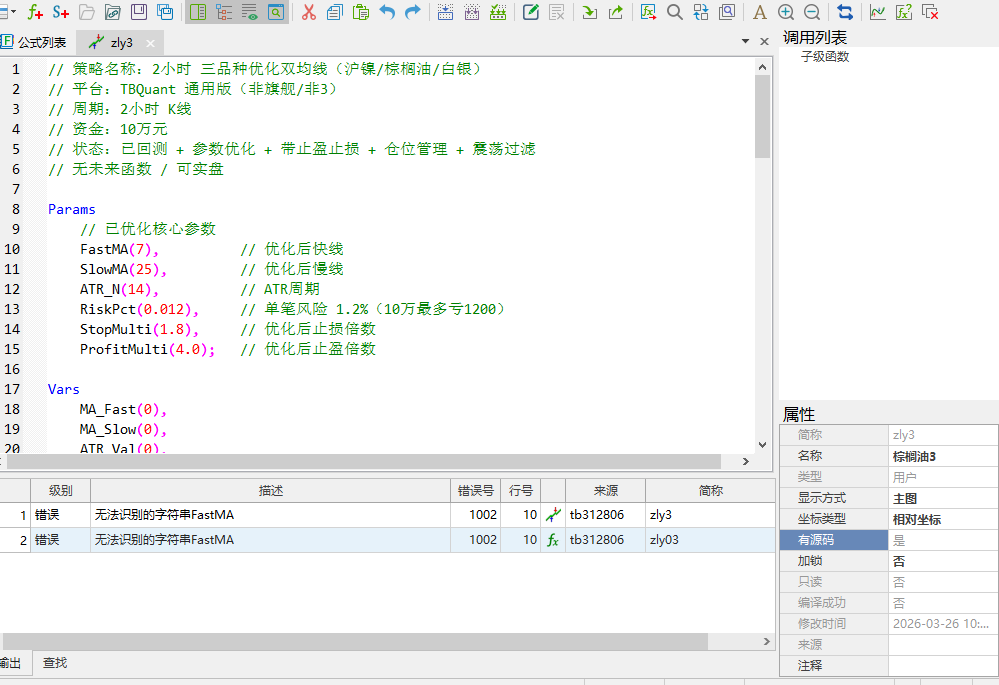The height and width of the screenshot is (685, 999).
Task: Click the undo arrow icon
Action: pyautogui.click(x=387, y=12)
